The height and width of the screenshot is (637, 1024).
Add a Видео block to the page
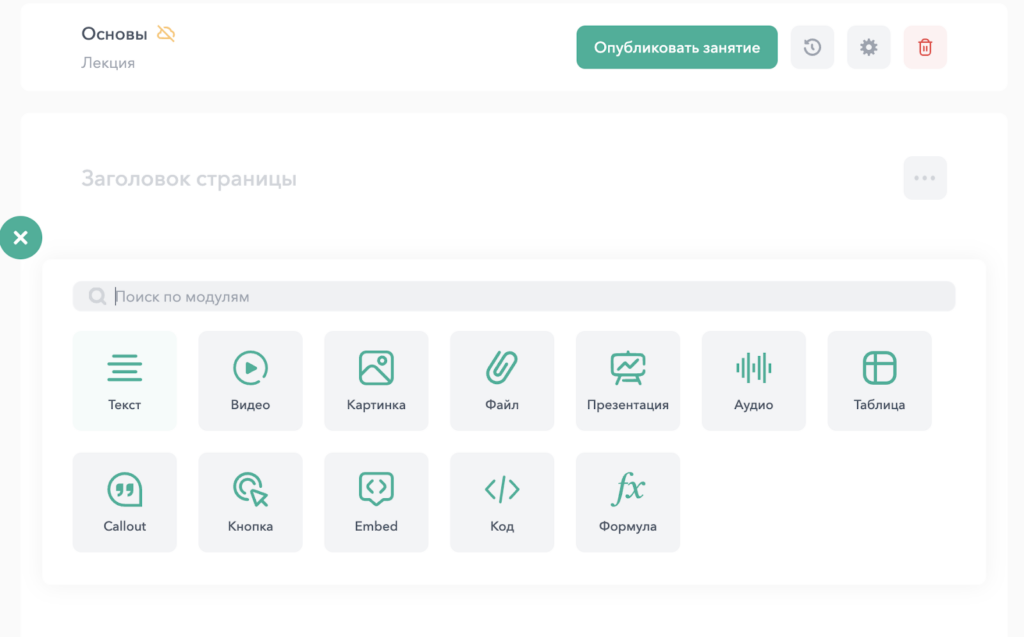250,380
